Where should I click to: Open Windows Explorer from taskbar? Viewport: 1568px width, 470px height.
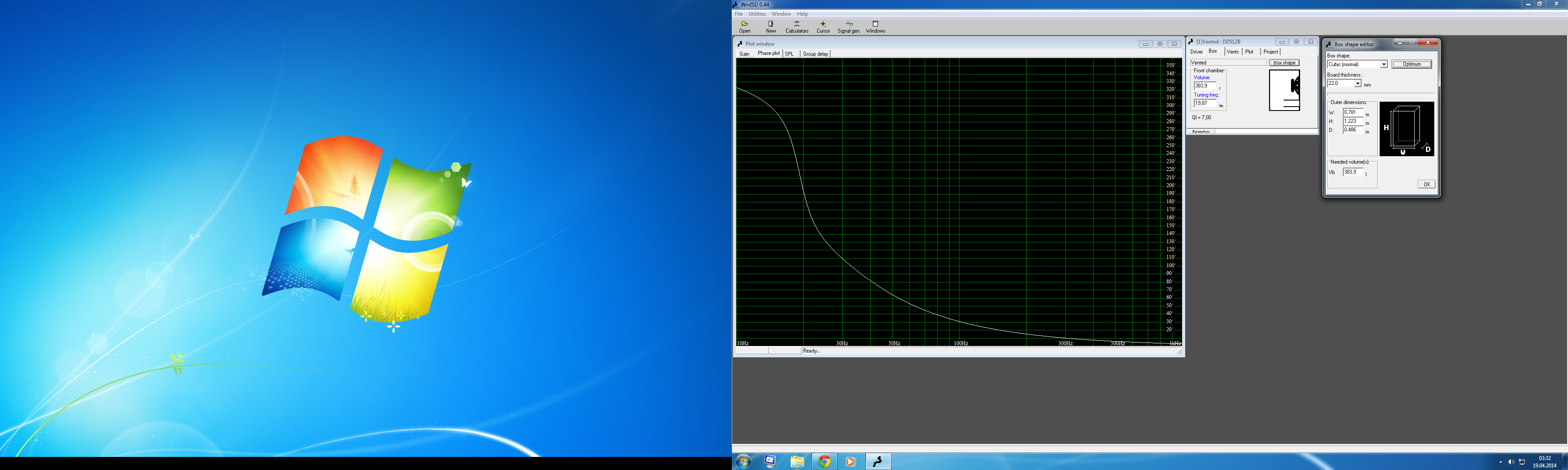[x=797, y=461]
